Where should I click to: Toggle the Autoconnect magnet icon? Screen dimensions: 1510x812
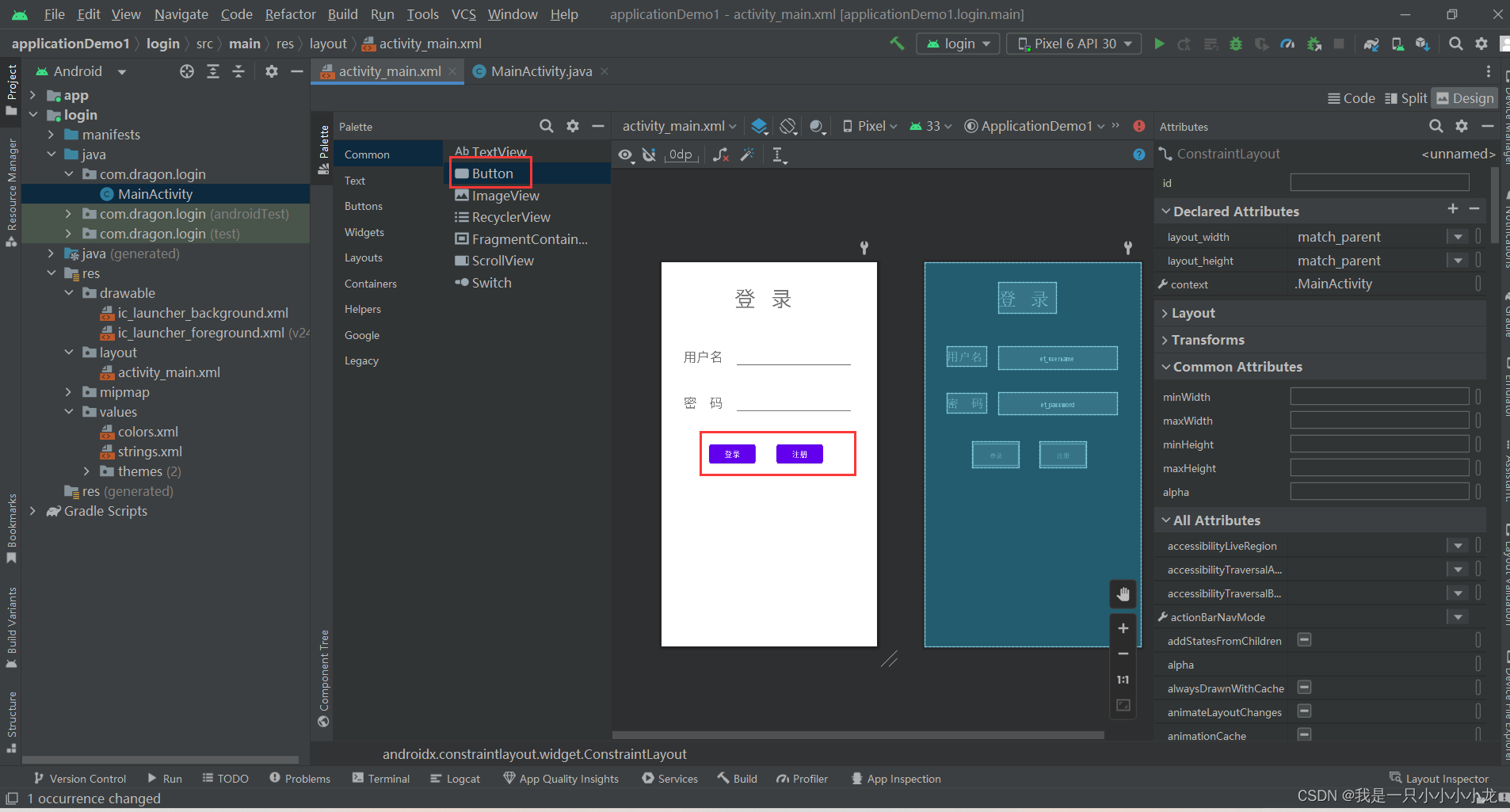click(x=649, y=155)
